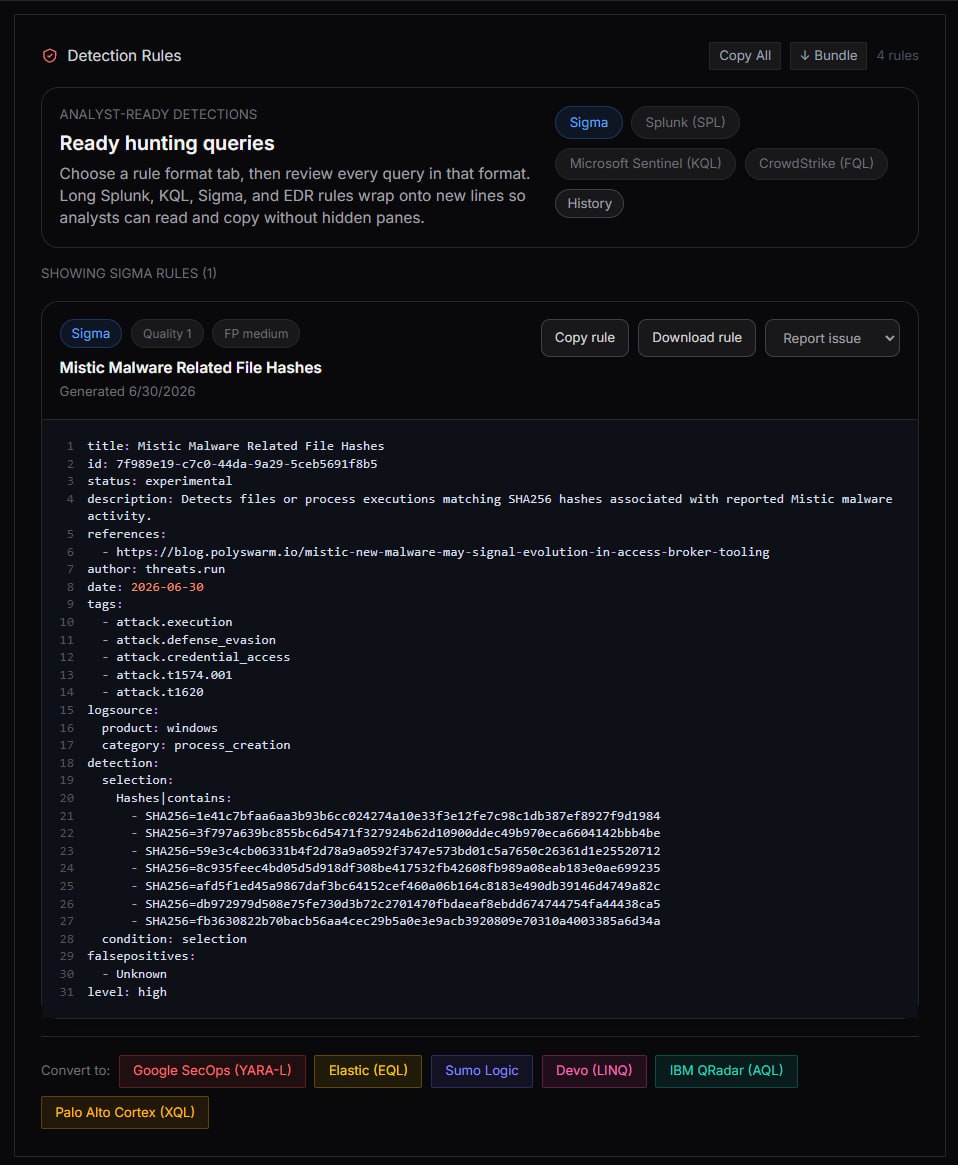Click the attack.defense_evasion tag line

(189, 640)
